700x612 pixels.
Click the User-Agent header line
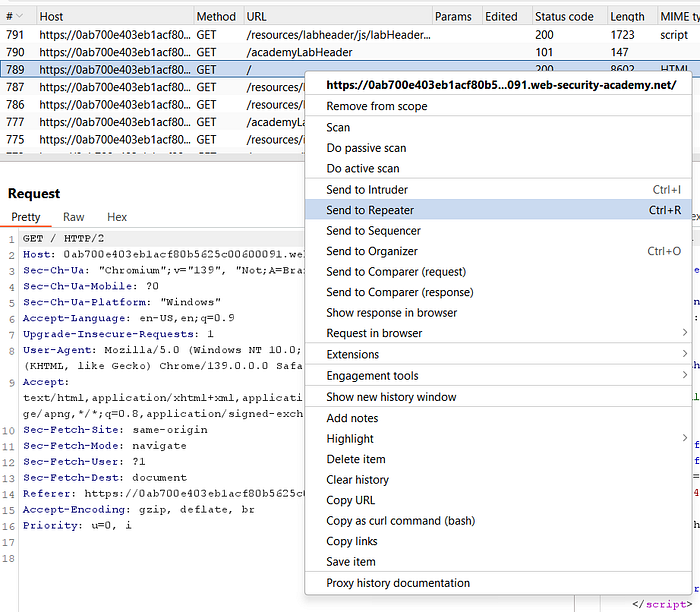coord(163,350)
